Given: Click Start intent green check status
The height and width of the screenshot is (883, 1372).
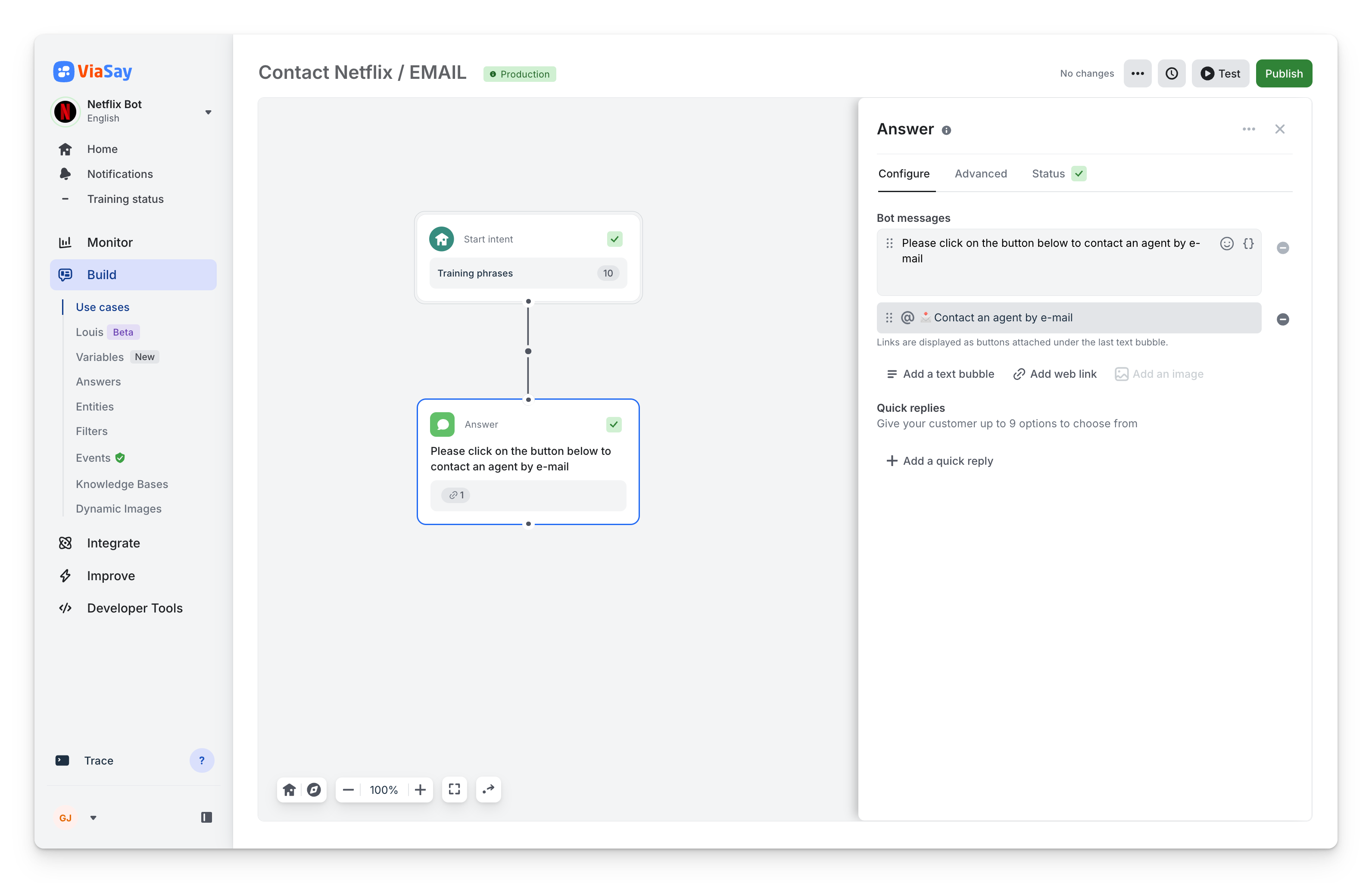Looking at the screenshot, I should (615, 239).
